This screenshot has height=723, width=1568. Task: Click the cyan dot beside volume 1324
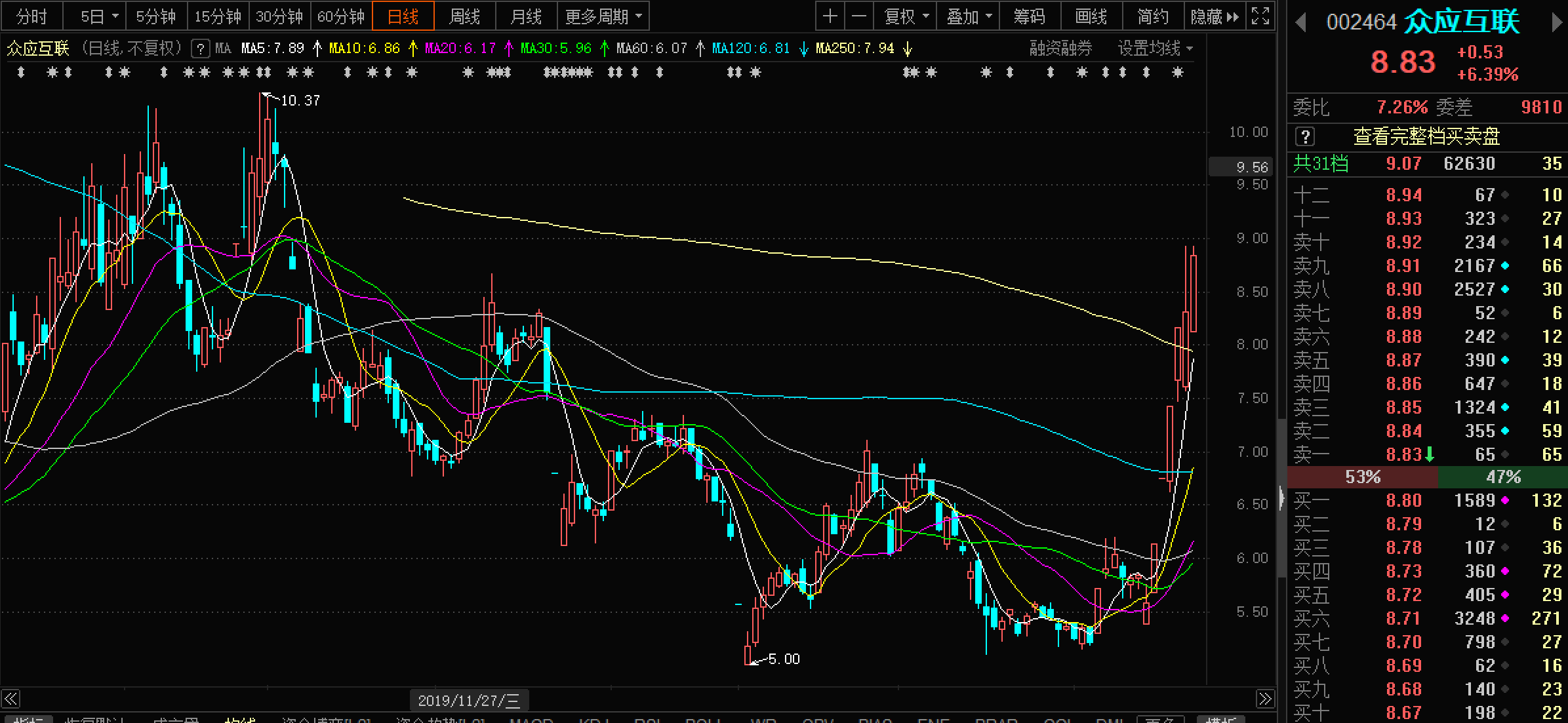(x=1505, y=408)
